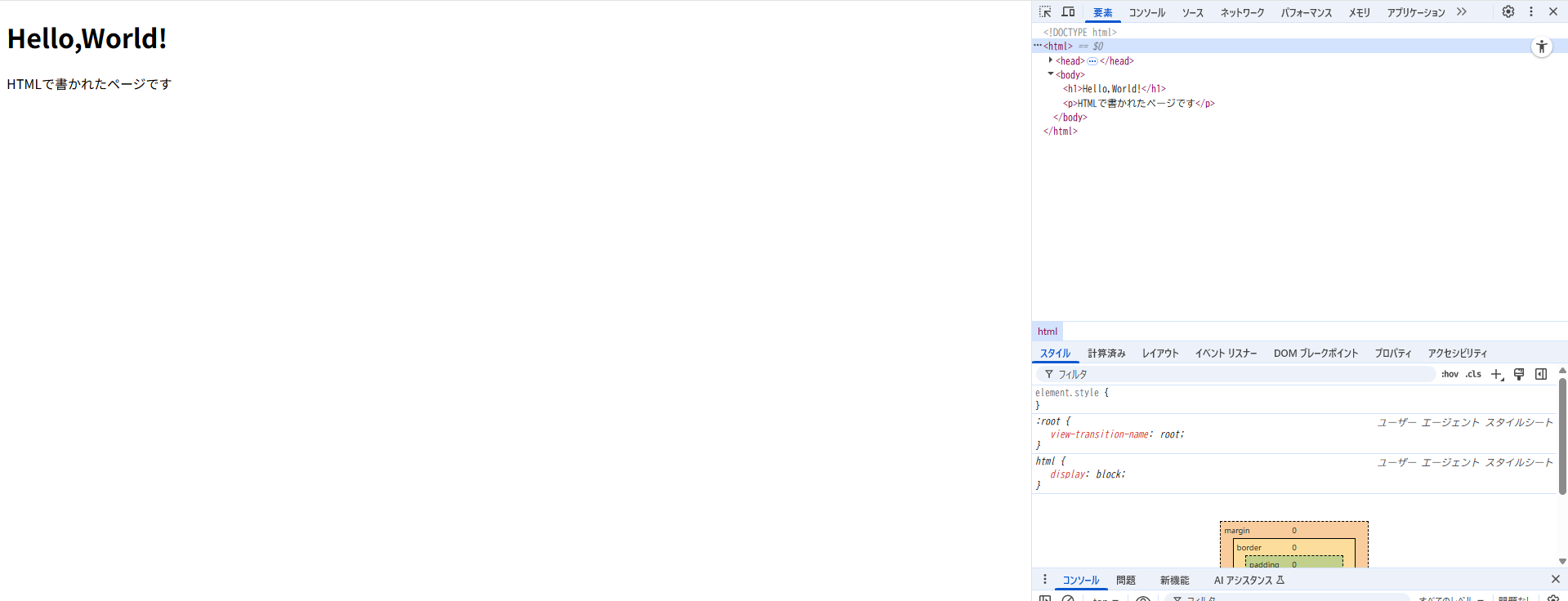
Task: Open the DevTools three-dot customize menu
Action: [x=1531, y=11]
